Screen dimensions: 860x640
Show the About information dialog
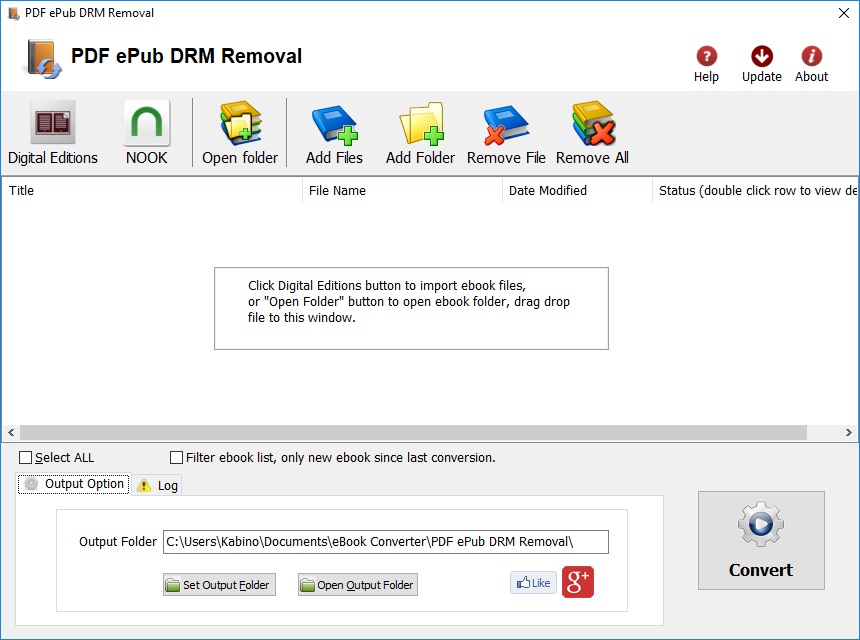(811, 64)
